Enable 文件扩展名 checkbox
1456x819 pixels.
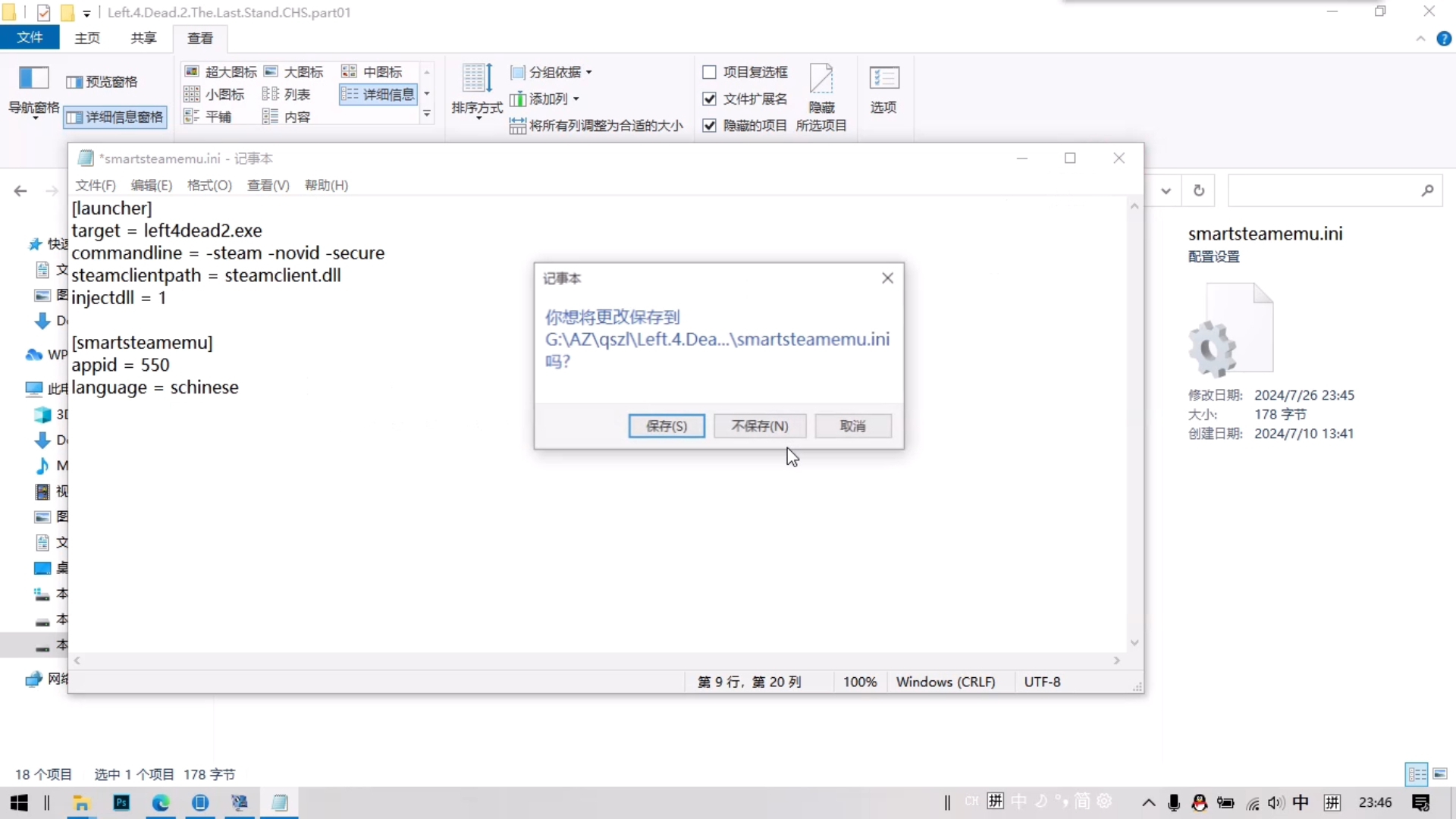709,98
